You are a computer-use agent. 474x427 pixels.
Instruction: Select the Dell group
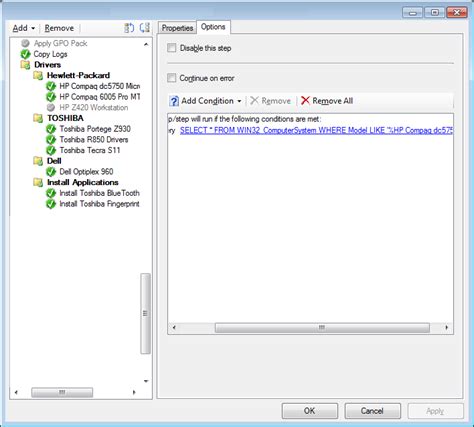[x=54, y=161]
